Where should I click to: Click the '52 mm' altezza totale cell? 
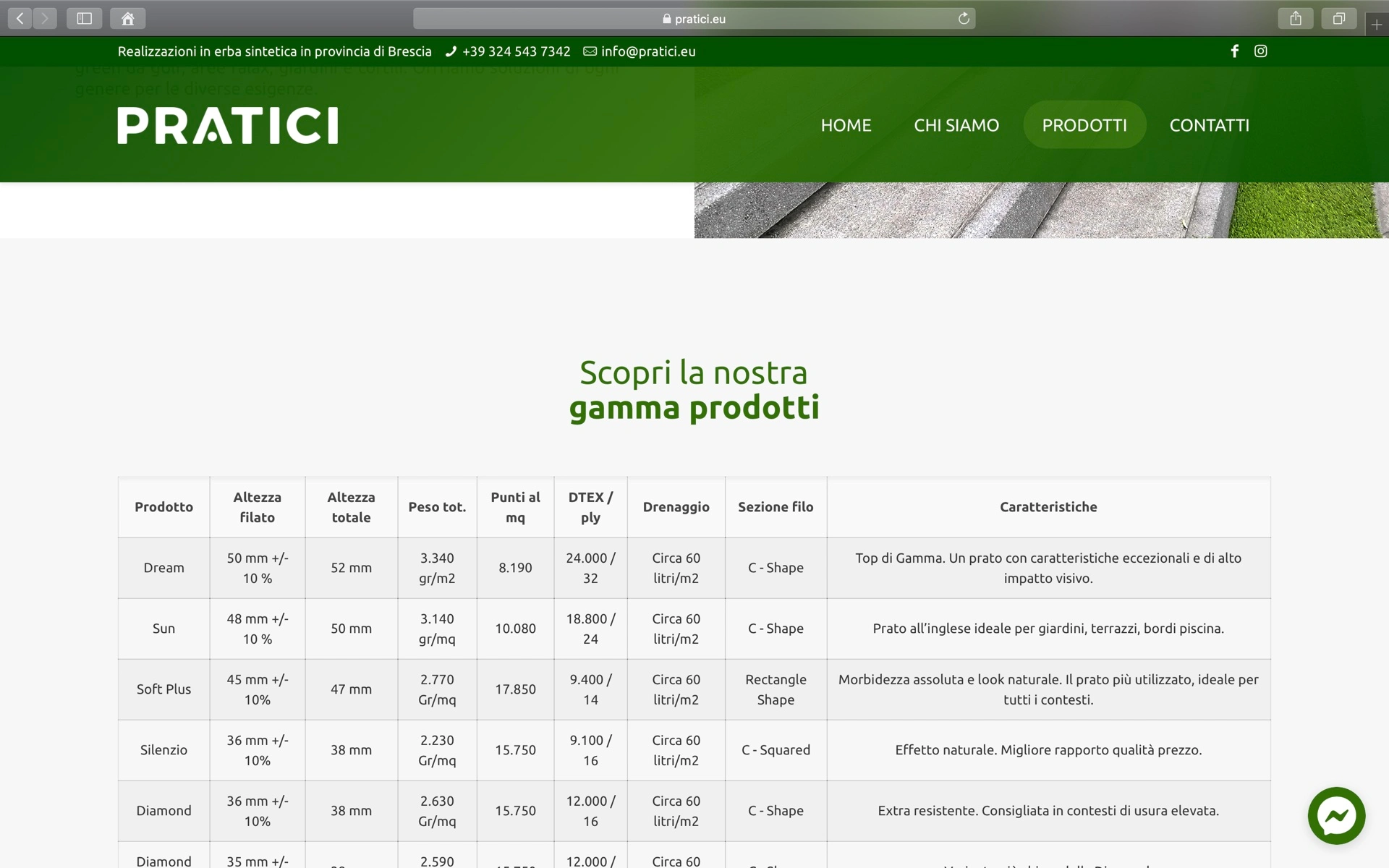(352, 568)
